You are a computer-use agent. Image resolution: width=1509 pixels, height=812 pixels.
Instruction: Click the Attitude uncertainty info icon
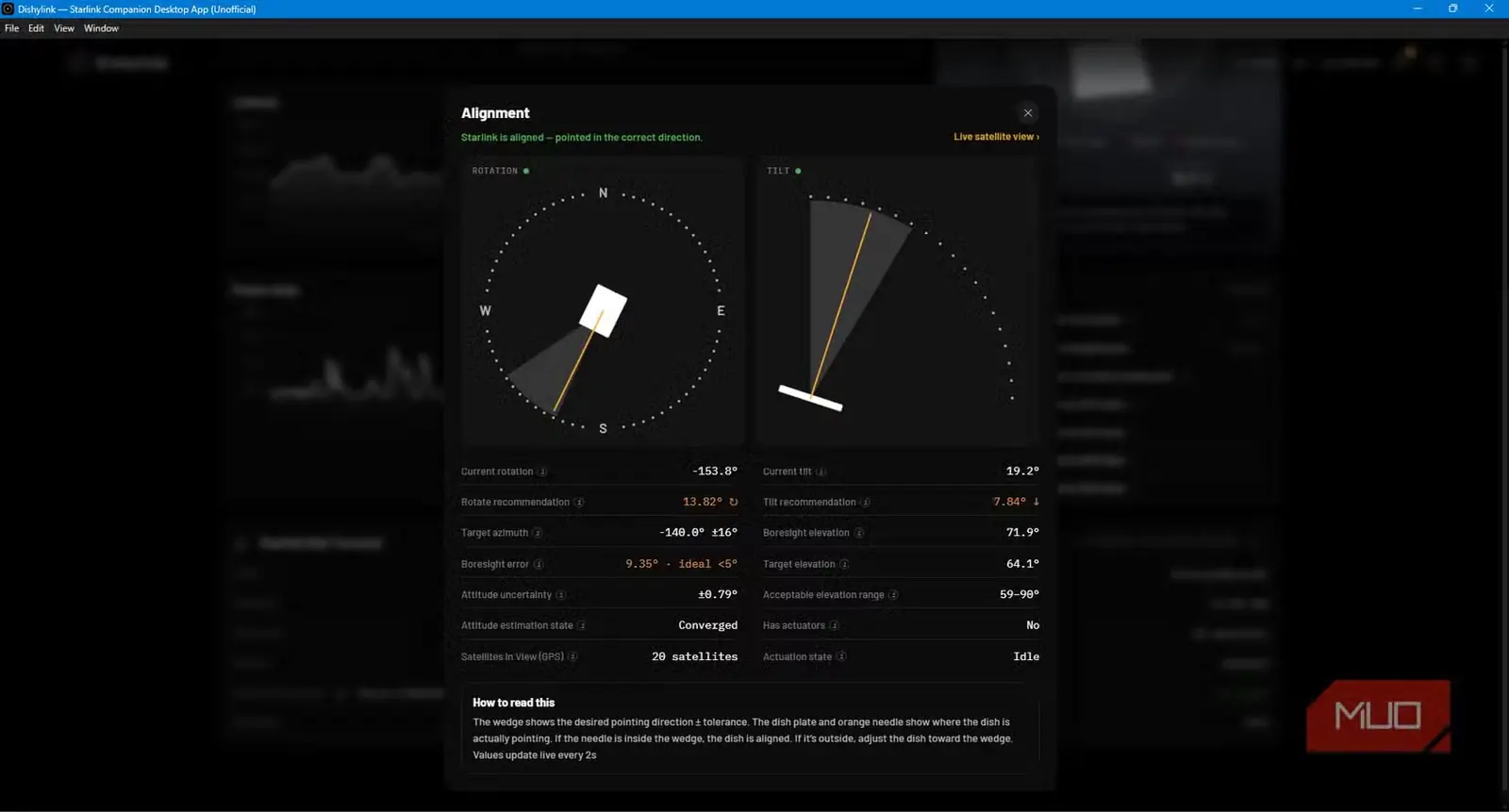click(x=561, y=595)
